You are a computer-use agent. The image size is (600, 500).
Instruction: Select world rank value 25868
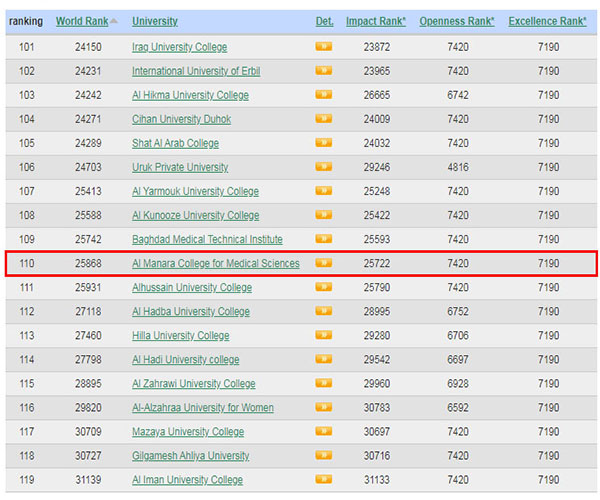click(88, 263)
